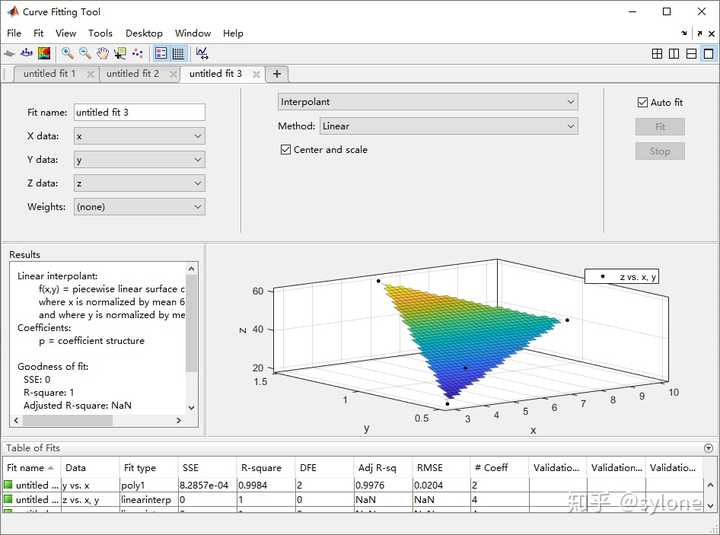This screenshot has width=720, height=535.
Task: Close untitled fit 1 tab
Action: [90, 74]
